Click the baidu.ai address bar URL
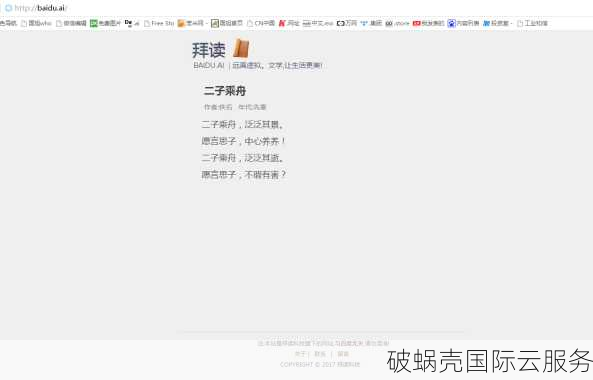 pyautogui.click(x=40, y=8)
